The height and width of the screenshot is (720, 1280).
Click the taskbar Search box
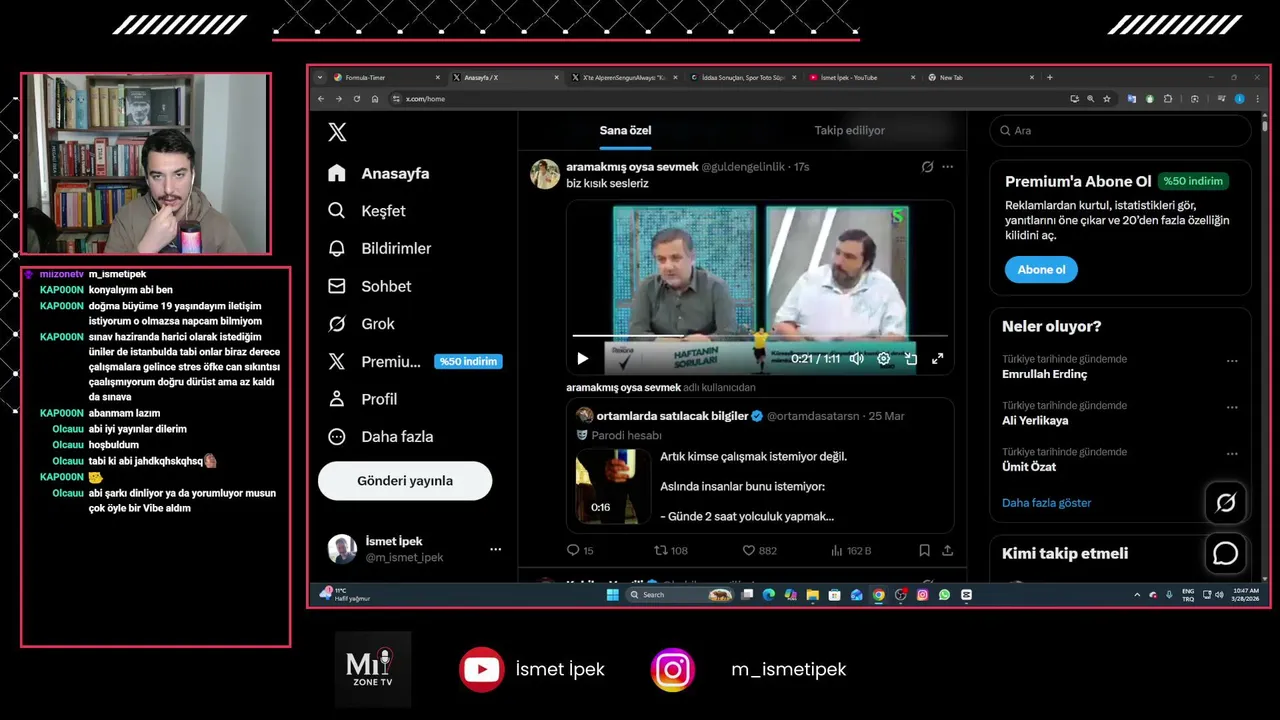point(680,594)
